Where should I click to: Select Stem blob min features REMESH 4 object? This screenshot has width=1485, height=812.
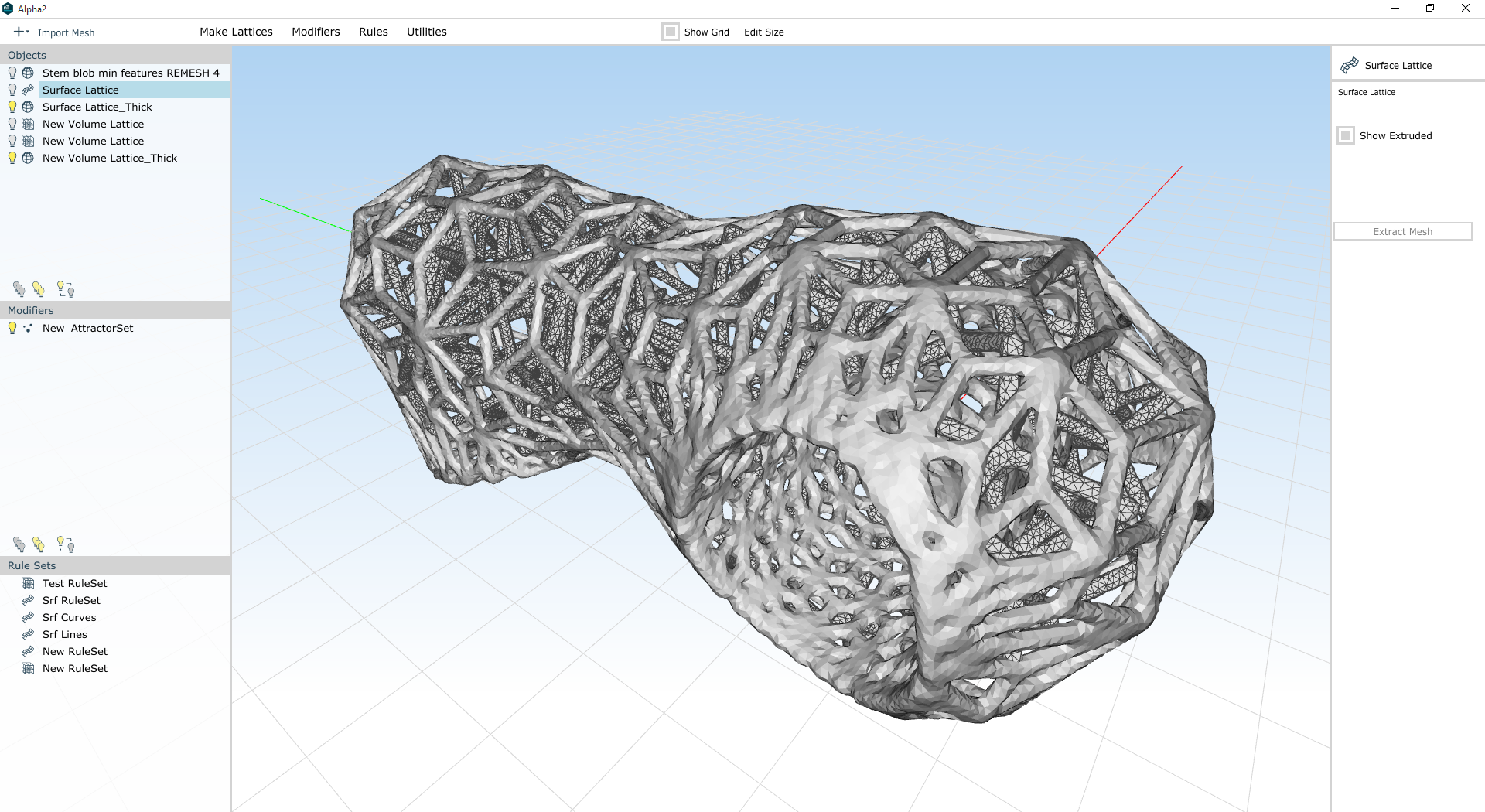(131, 73)
